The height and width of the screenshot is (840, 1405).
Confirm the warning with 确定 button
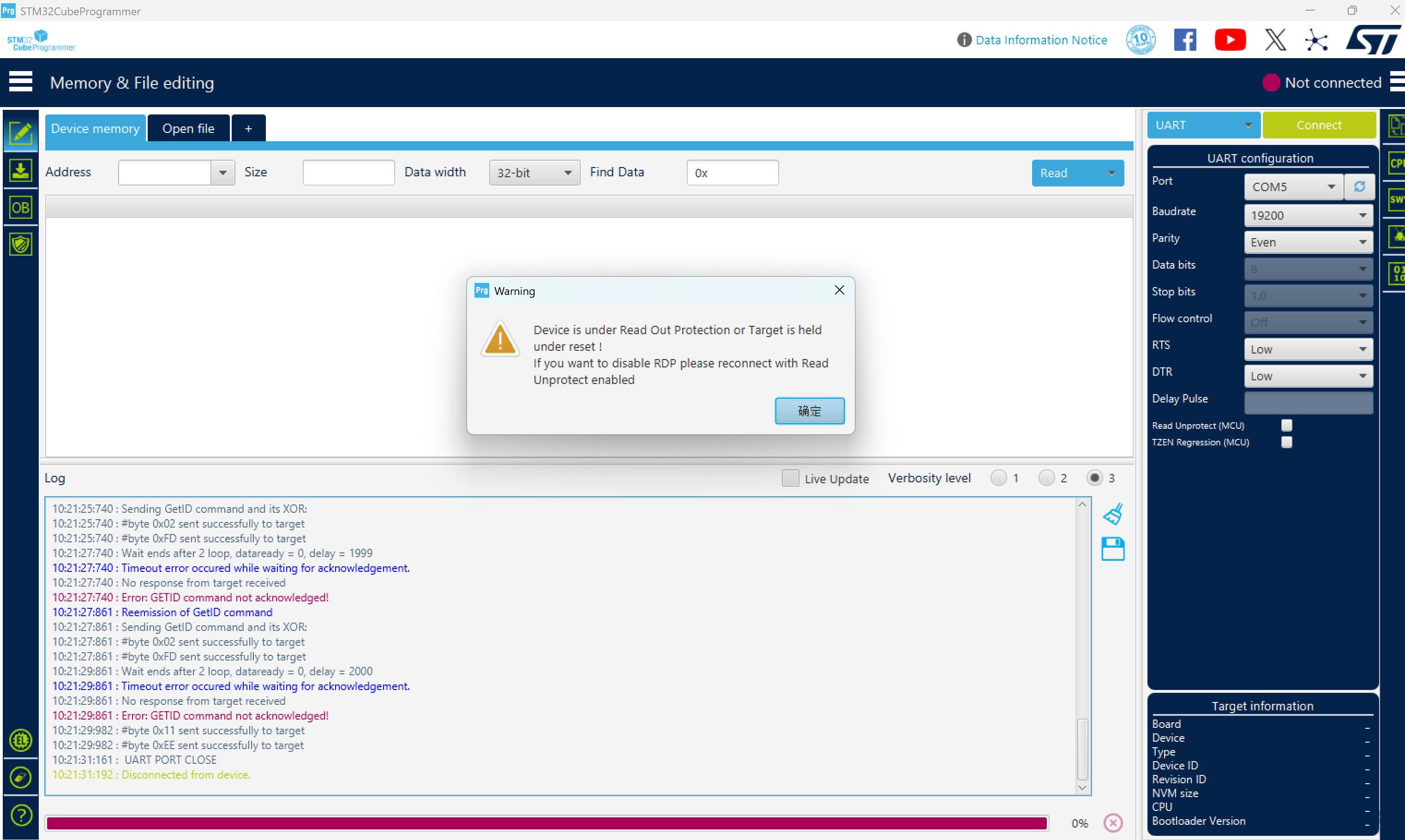click(810, 411)
